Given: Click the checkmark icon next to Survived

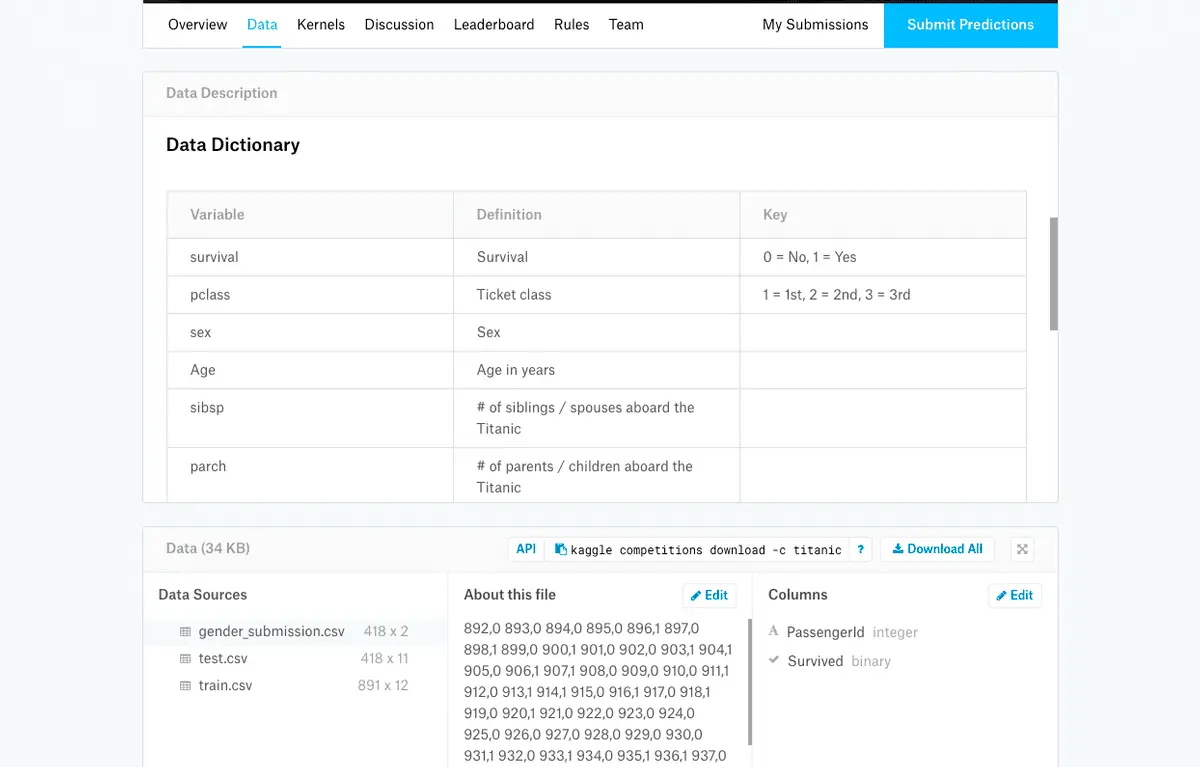Looking at the screenshot, I should pyautogui.click(x=773, y=660).
